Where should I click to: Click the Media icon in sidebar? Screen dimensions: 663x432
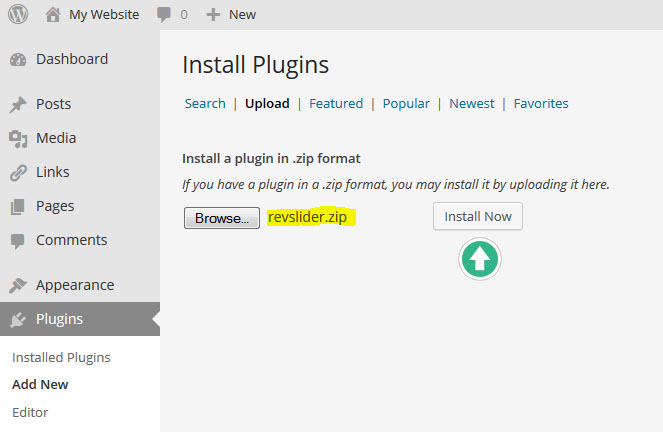18,139
